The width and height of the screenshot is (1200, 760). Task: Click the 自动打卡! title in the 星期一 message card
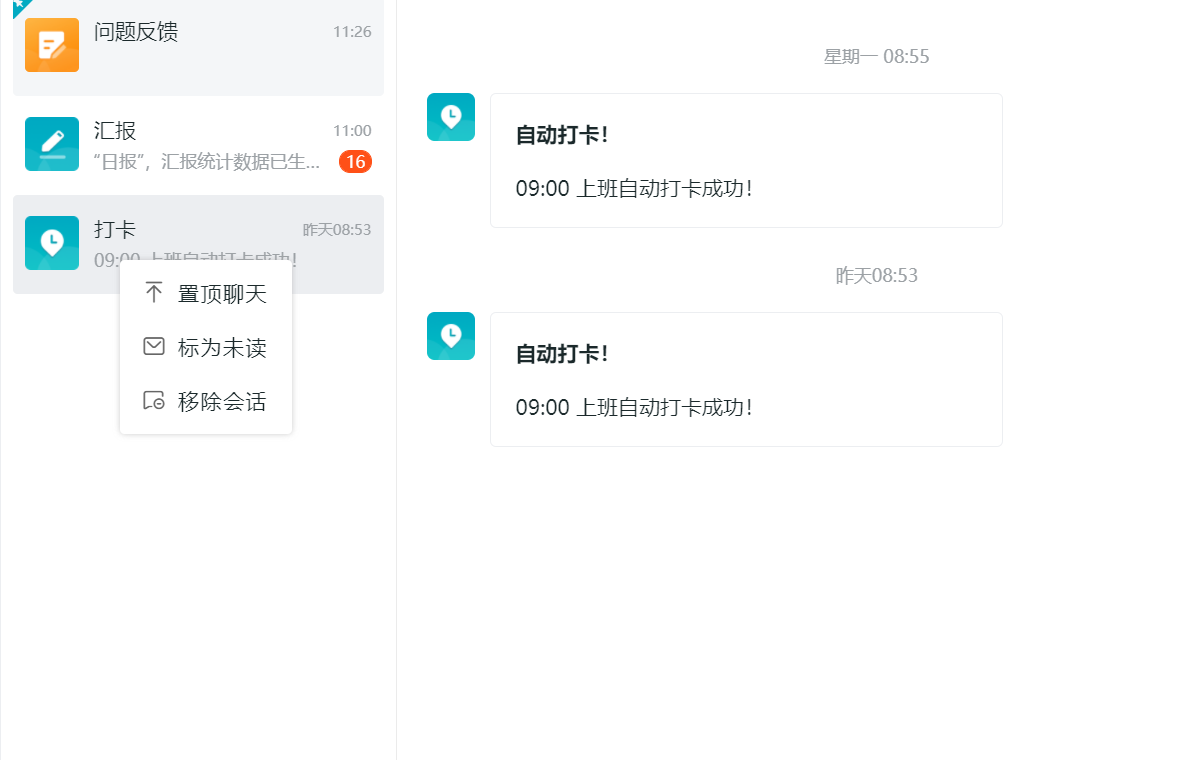562,135
